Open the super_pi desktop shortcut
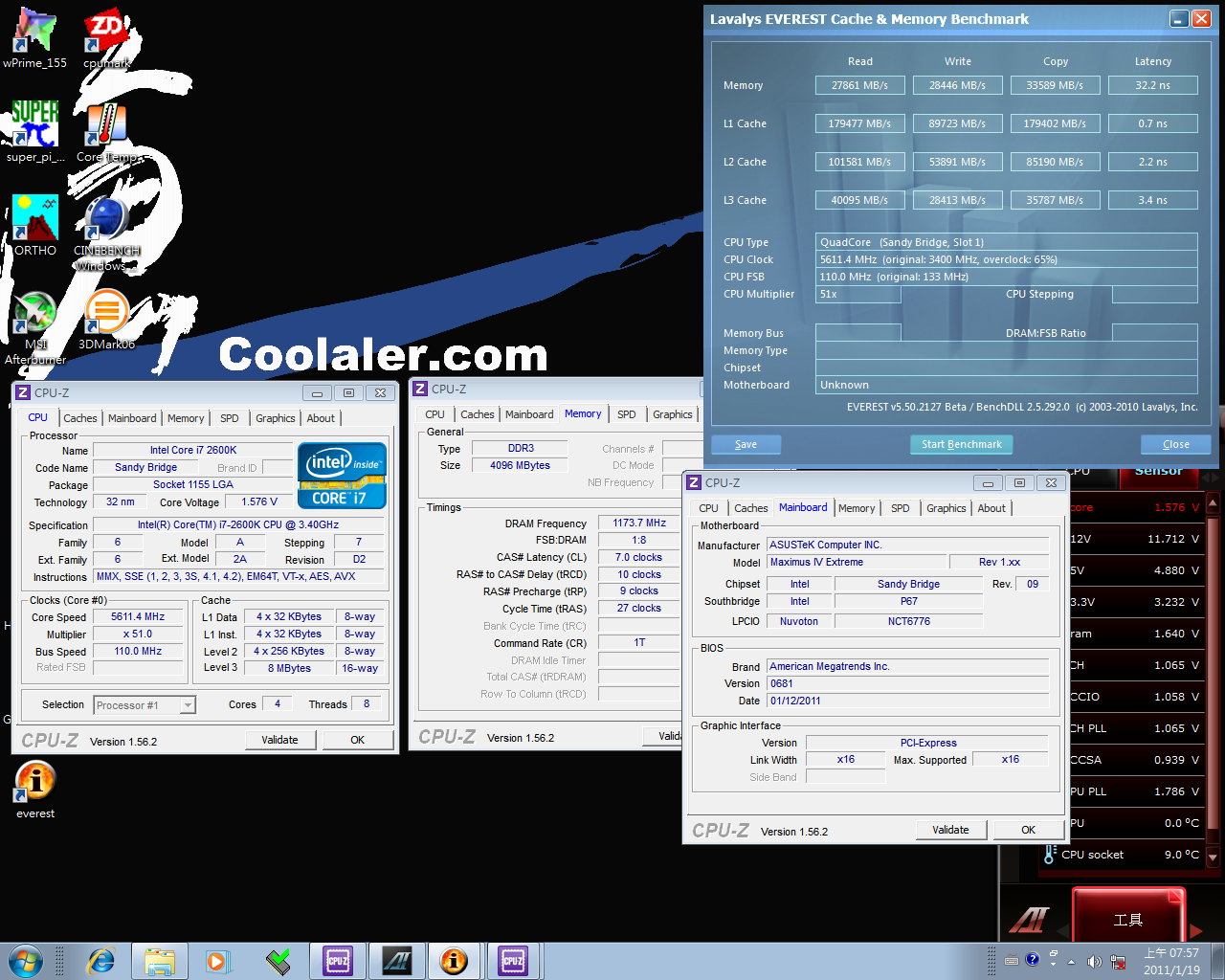 point(35,132)
